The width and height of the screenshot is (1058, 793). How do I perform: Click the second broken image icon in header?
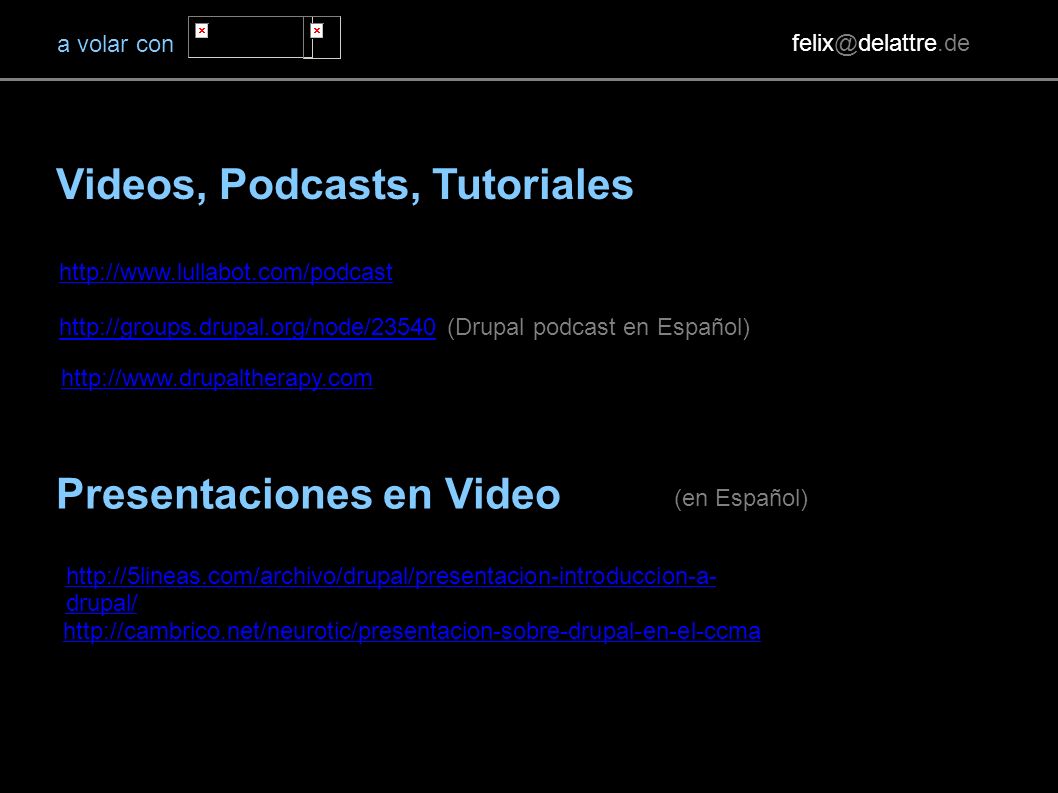[316, 30]
